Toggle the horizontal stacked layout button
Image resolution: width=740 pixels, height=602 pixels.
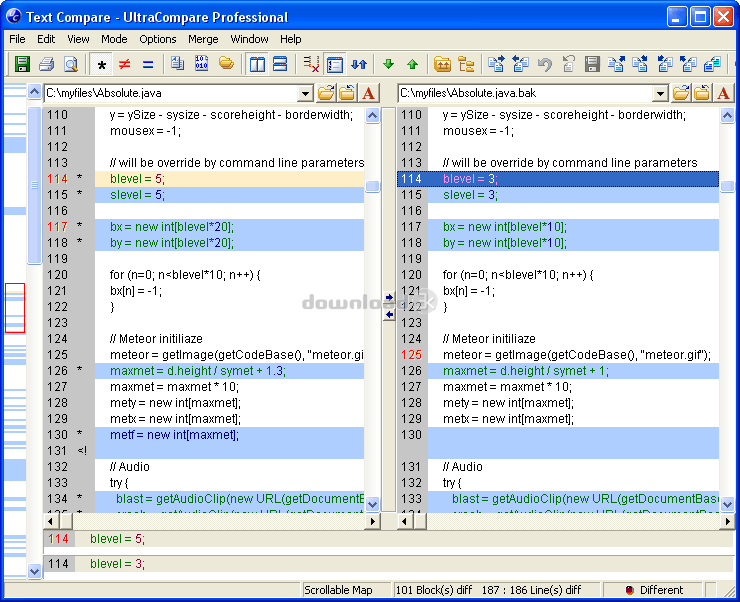point(280,64)
